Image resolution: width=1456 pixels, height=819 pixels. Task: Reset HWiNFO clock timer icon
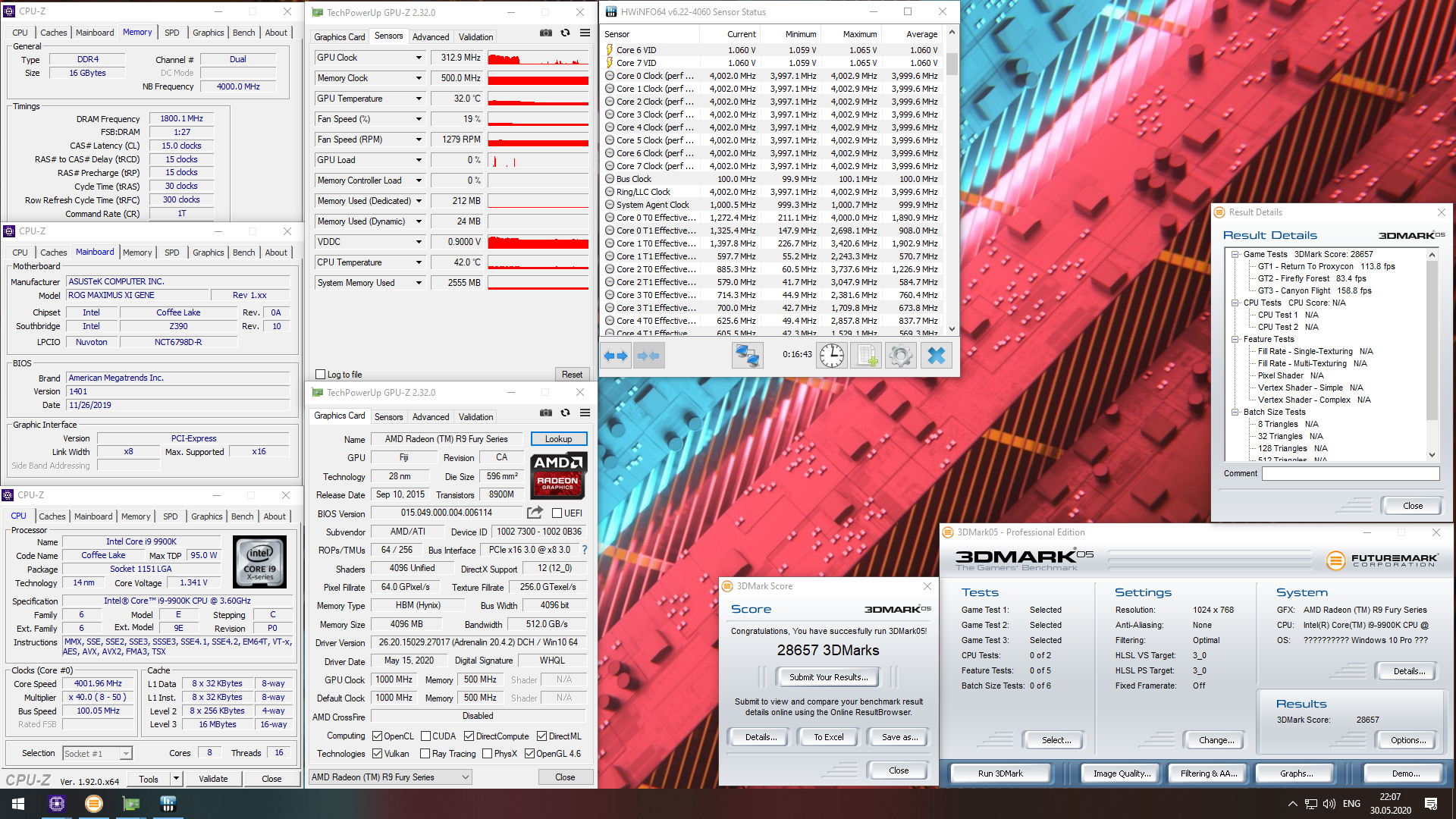(832, 356)
